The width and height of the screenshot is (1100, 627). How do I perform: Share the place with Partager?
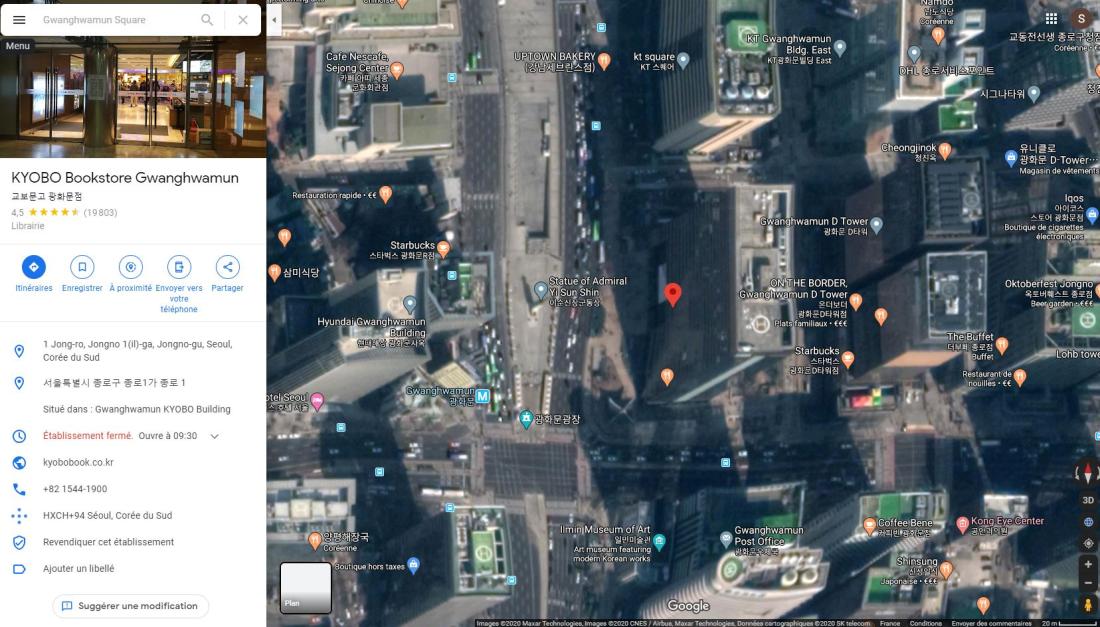(x=227, y=274)
